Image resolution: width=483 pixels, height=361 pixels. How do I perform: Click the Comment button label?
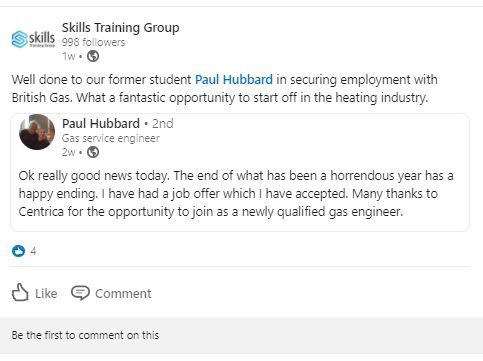[123, 294]
